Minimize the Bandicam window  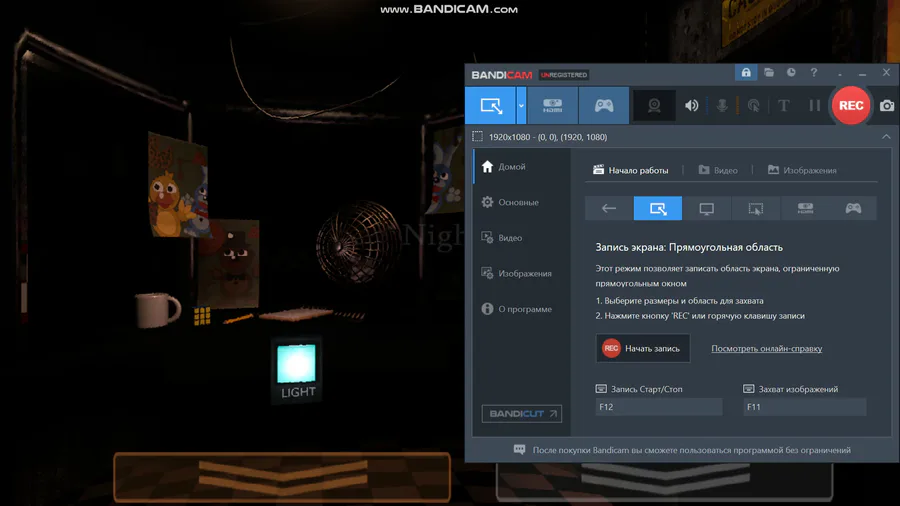[862, 73]
